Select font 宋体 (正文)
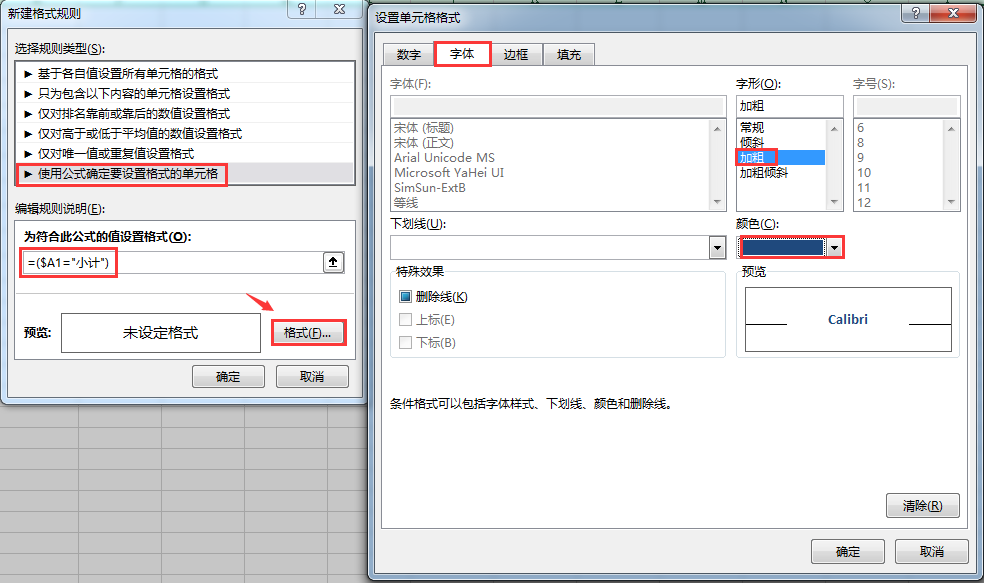The height and width of the screenshot is (583, 984). pos(424,142)
